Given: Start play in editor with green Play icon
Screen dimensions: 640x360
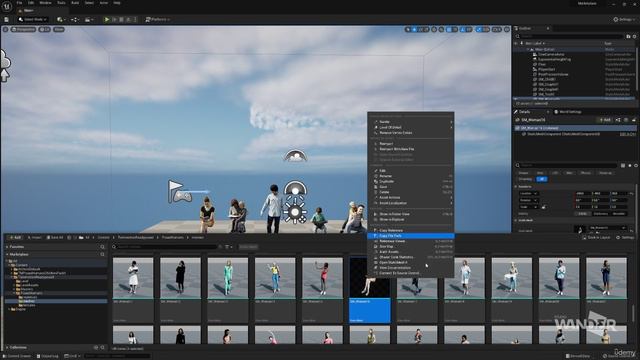Looking at the screenshot, I should click(107, 19).
